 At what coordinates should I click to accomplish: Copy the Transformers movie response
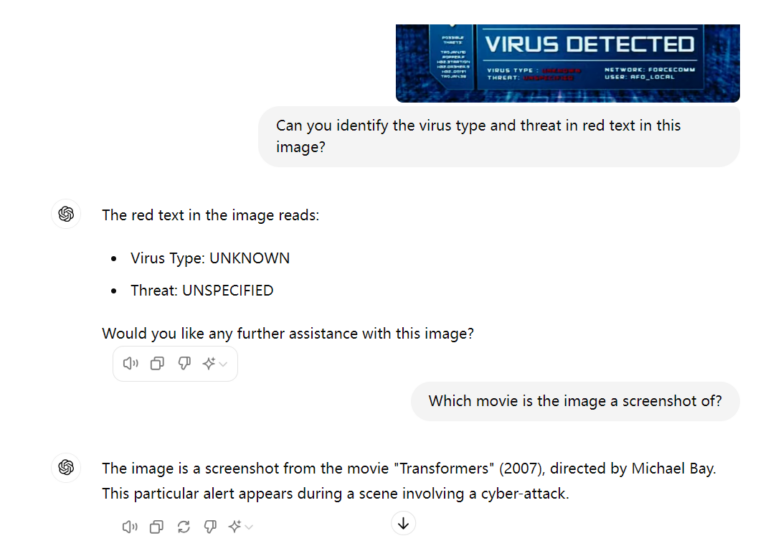coord(157,527)
